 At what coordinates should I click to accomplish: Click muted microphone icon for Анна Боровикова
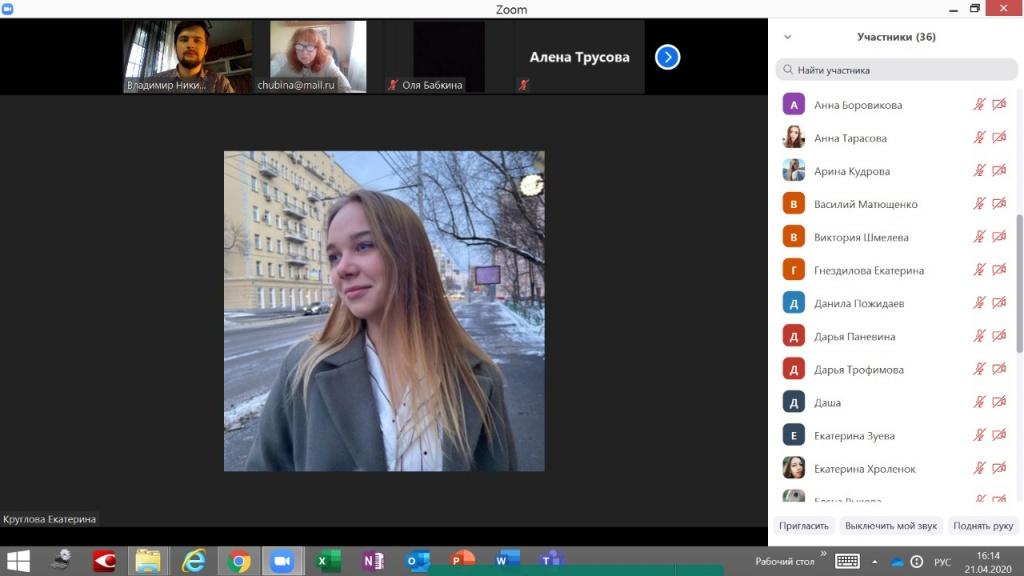click(979, 104)
